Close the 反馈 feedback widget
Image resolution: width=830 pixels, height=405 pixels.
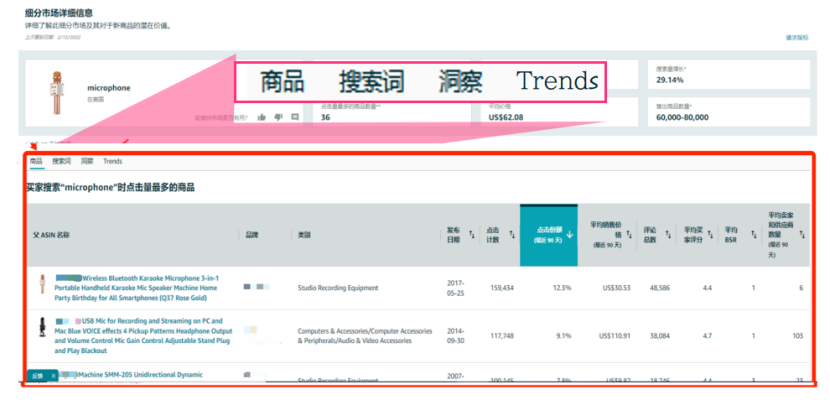point(53,375)
